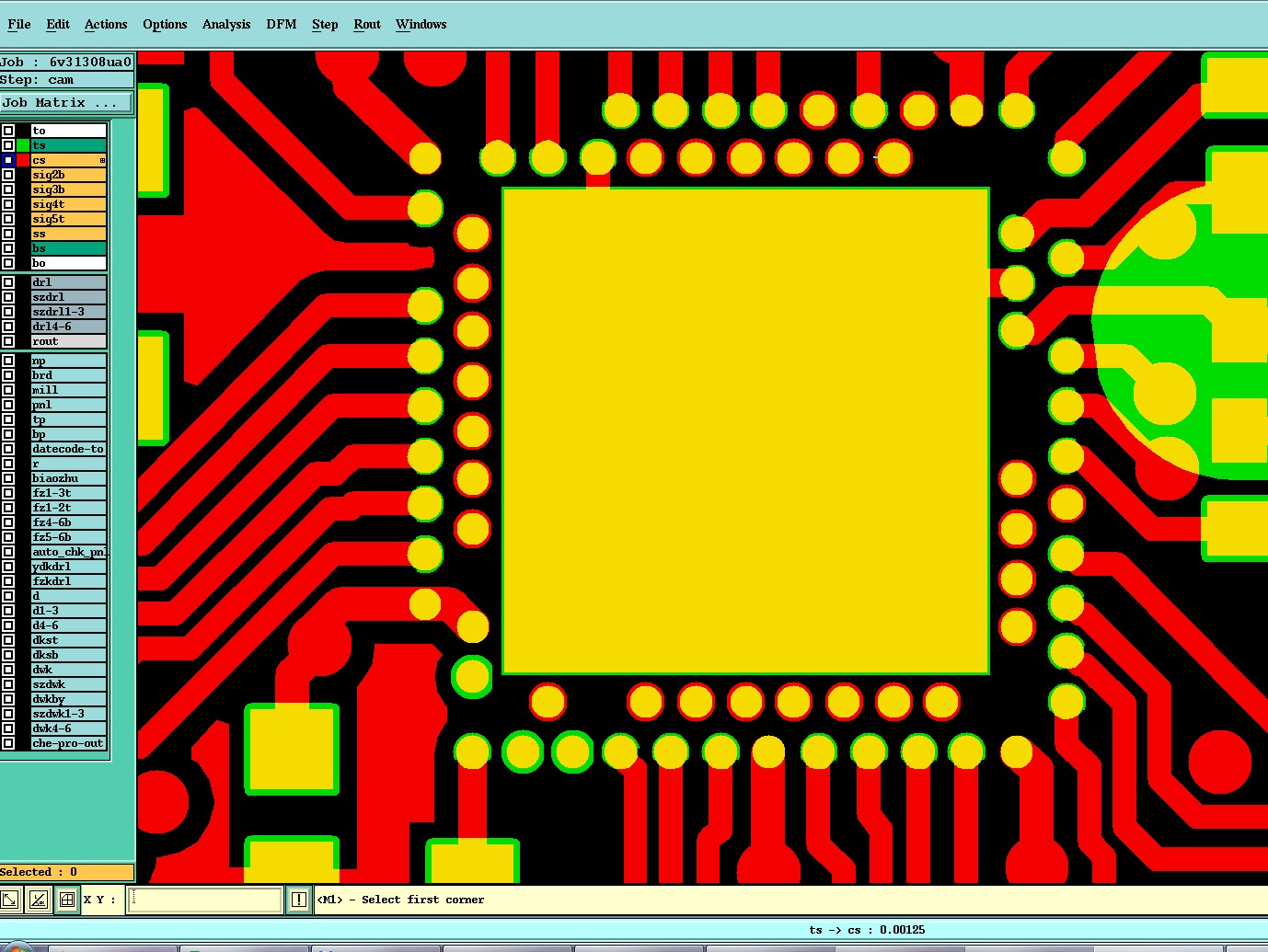Click the diagonal arrow coordinate mode icon
The width and height of the screenshot is (1268, 952).
(x=10, y=900)
